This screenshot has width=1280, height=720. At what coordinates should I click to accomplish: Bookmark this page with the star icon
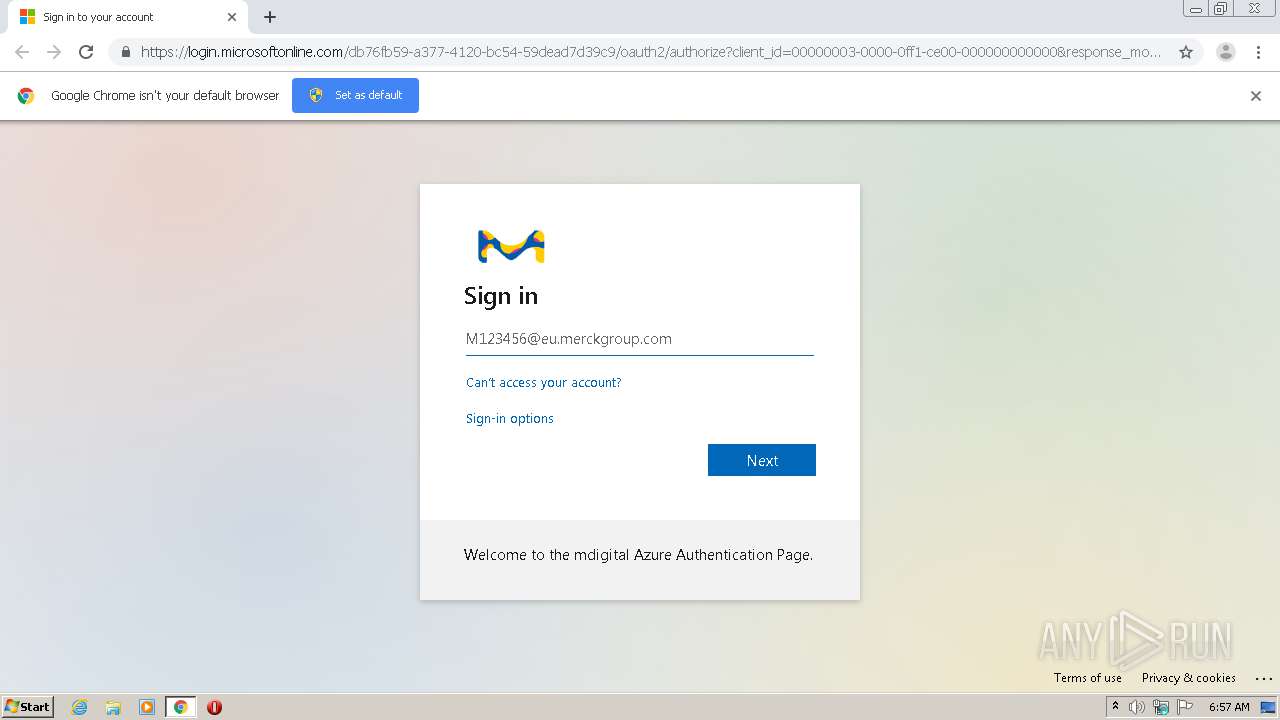point(1186,52)
